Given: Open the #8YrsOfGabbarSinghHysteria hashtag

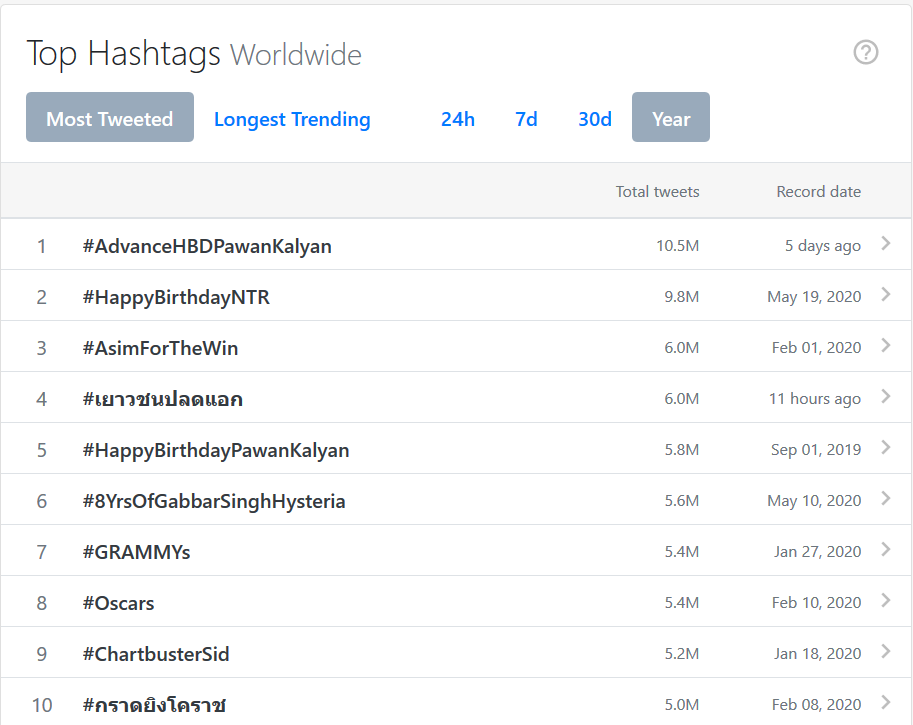Looking at the screenshot, I should pos(214,501).
